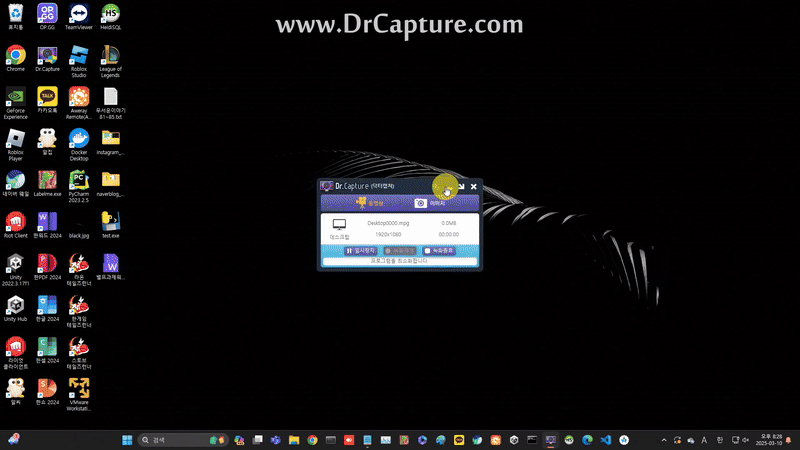Select the test.exe desktop icon
This screenshot has height=450, width=800.
(x=110, y=226)
